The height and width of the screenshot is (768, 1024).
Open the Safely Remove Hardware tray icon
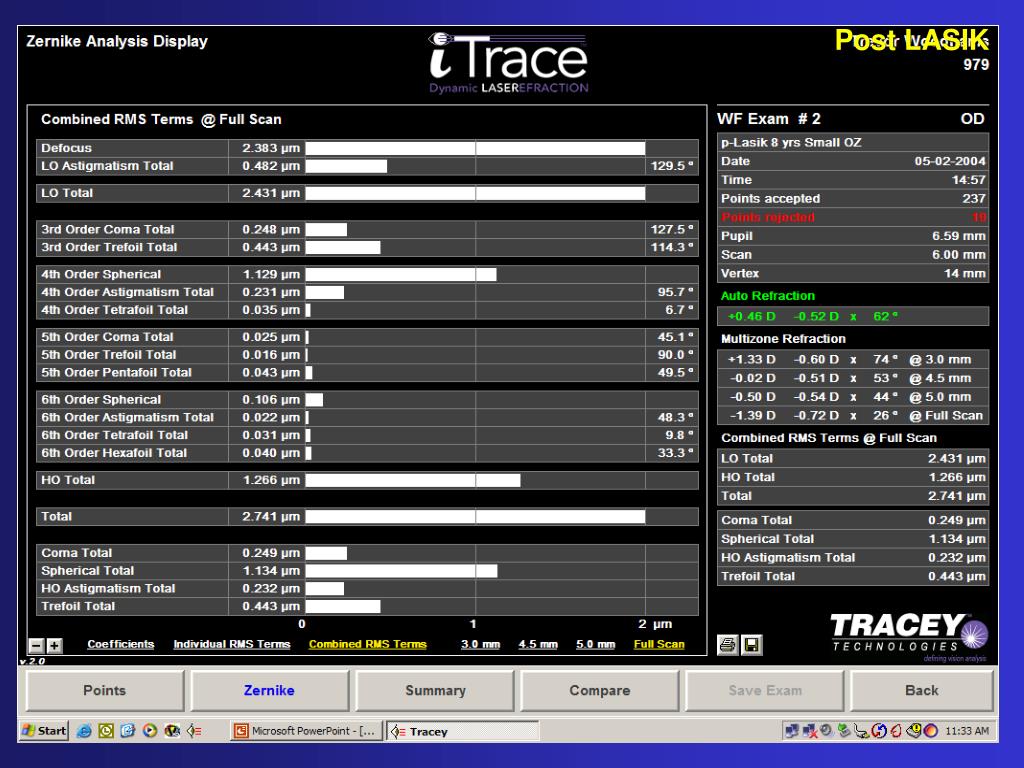(x=844, y=731)
